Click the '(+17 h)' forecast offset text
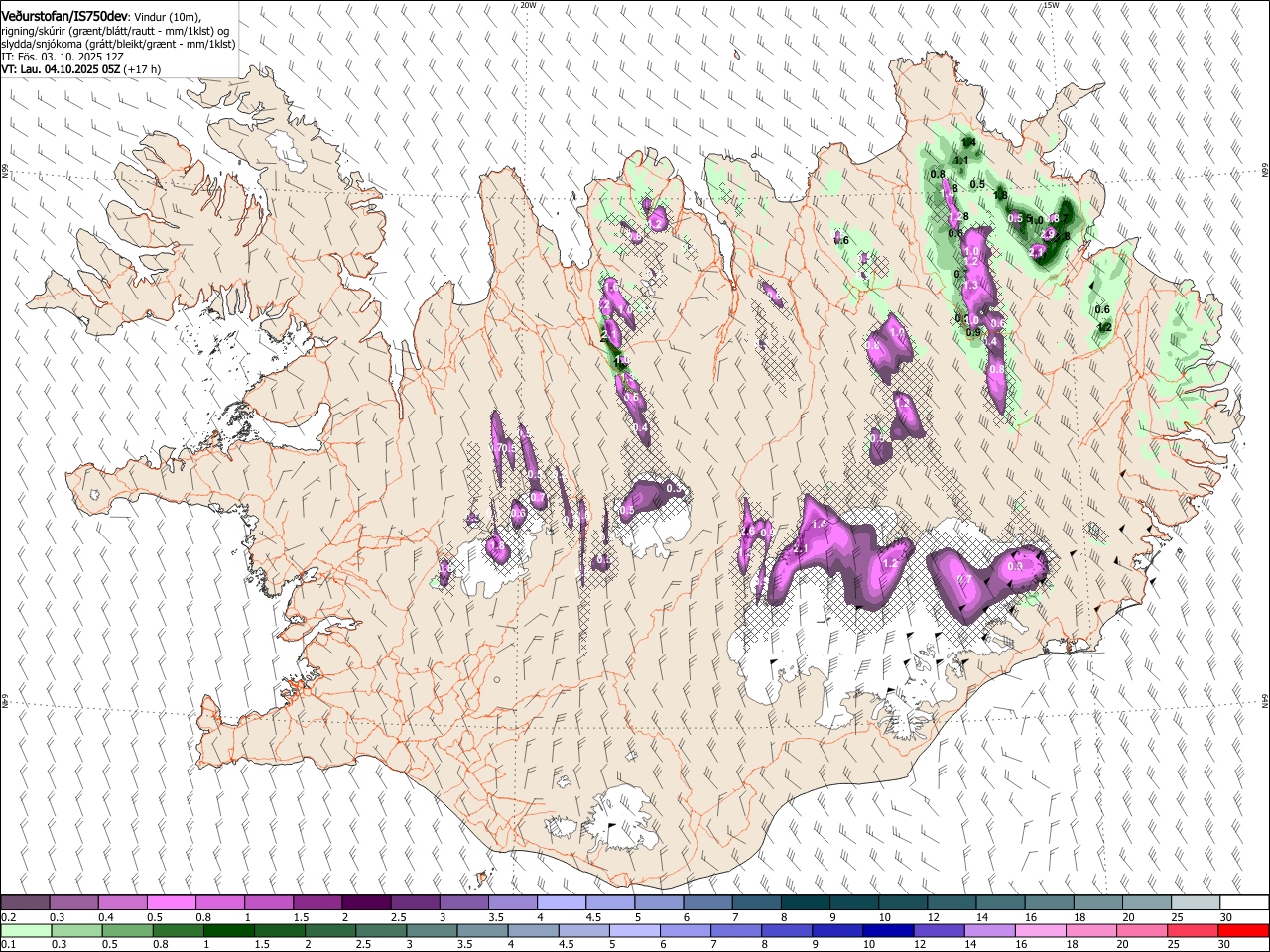Screen dimensions: 1270x952 tap(144, 69)
